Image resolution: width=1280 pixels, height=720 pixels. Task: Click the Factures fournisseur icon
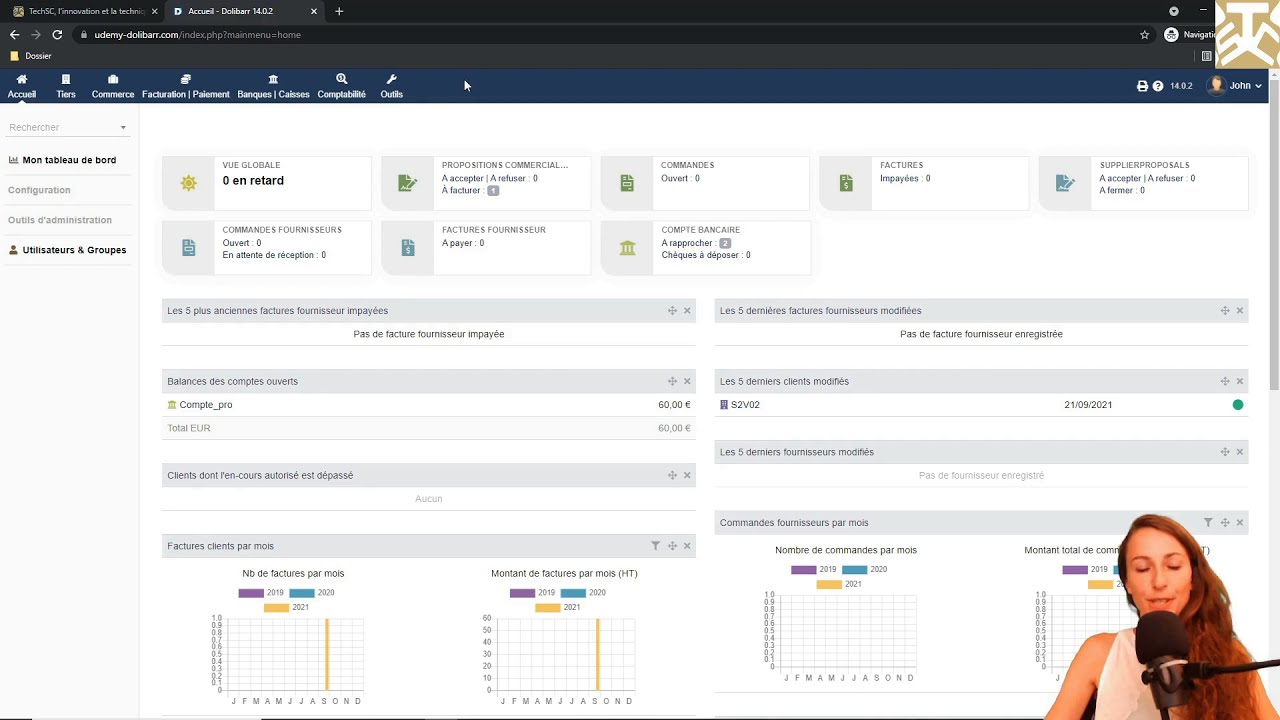coord(407,248)
